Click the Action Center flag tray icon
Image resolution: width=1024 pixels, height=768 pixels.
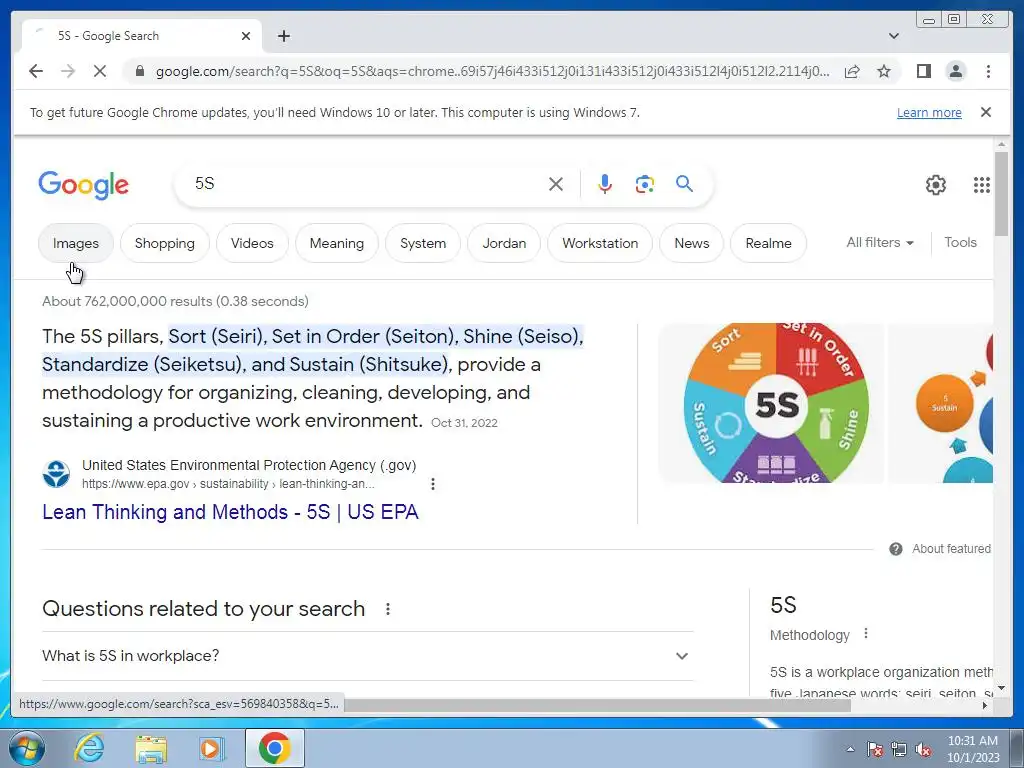[875, 750]
